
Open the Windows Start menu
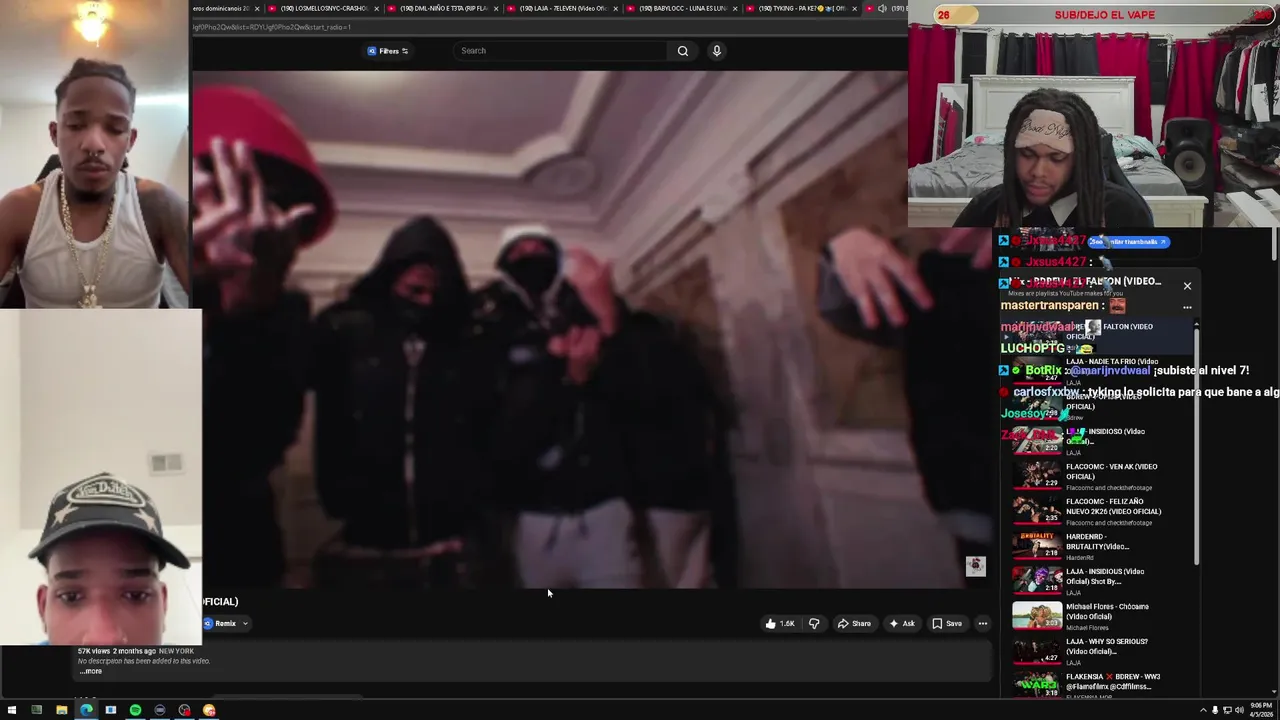pyautogui.click(x=12, y=710)
